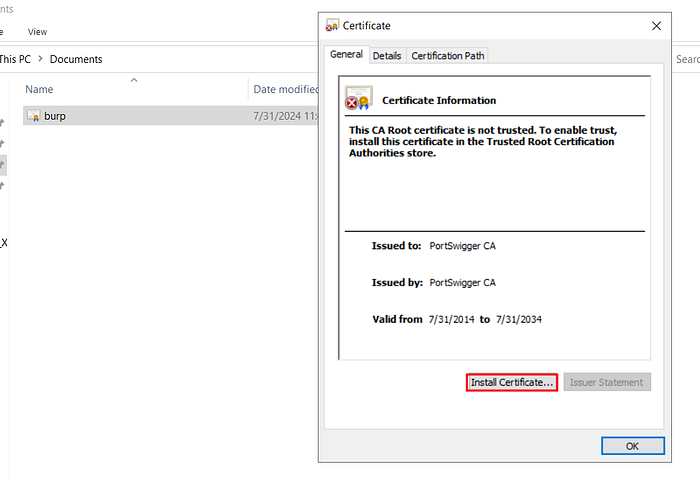700x478 pixels.
Task: Click the valid-from date 7/31/2014
Action: 451,320
